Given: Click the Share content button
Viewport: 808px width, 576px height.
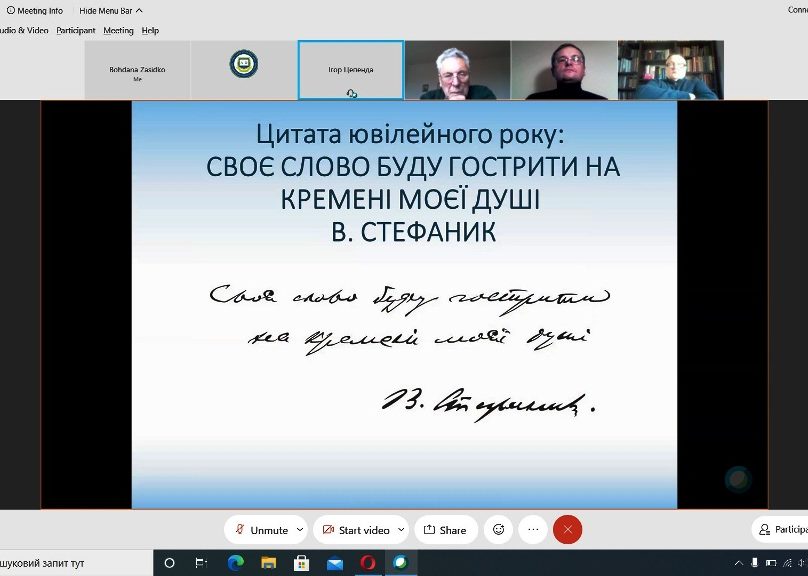Looking at the screenshot, I should (x=446, y=530).
